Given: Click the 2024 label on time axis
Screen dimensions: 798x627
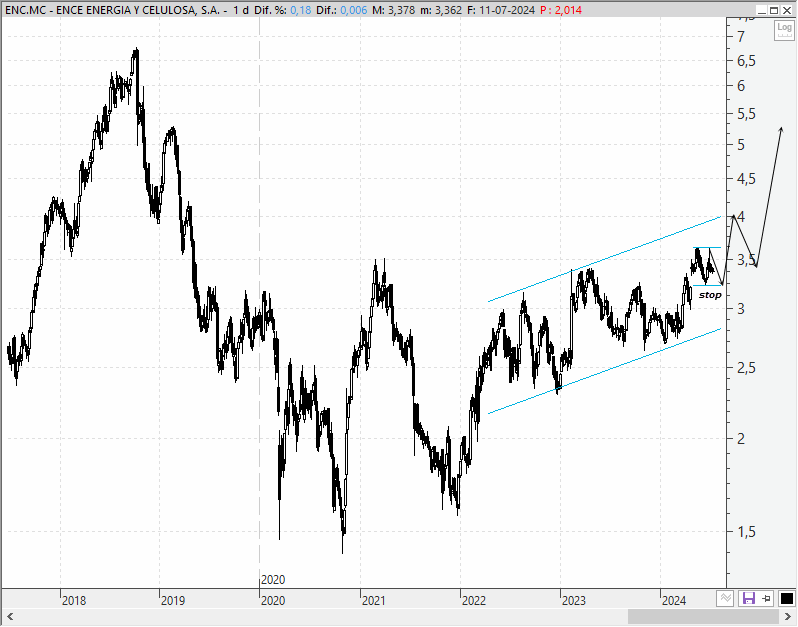Looking at the screenshot, I should [674, 601].
